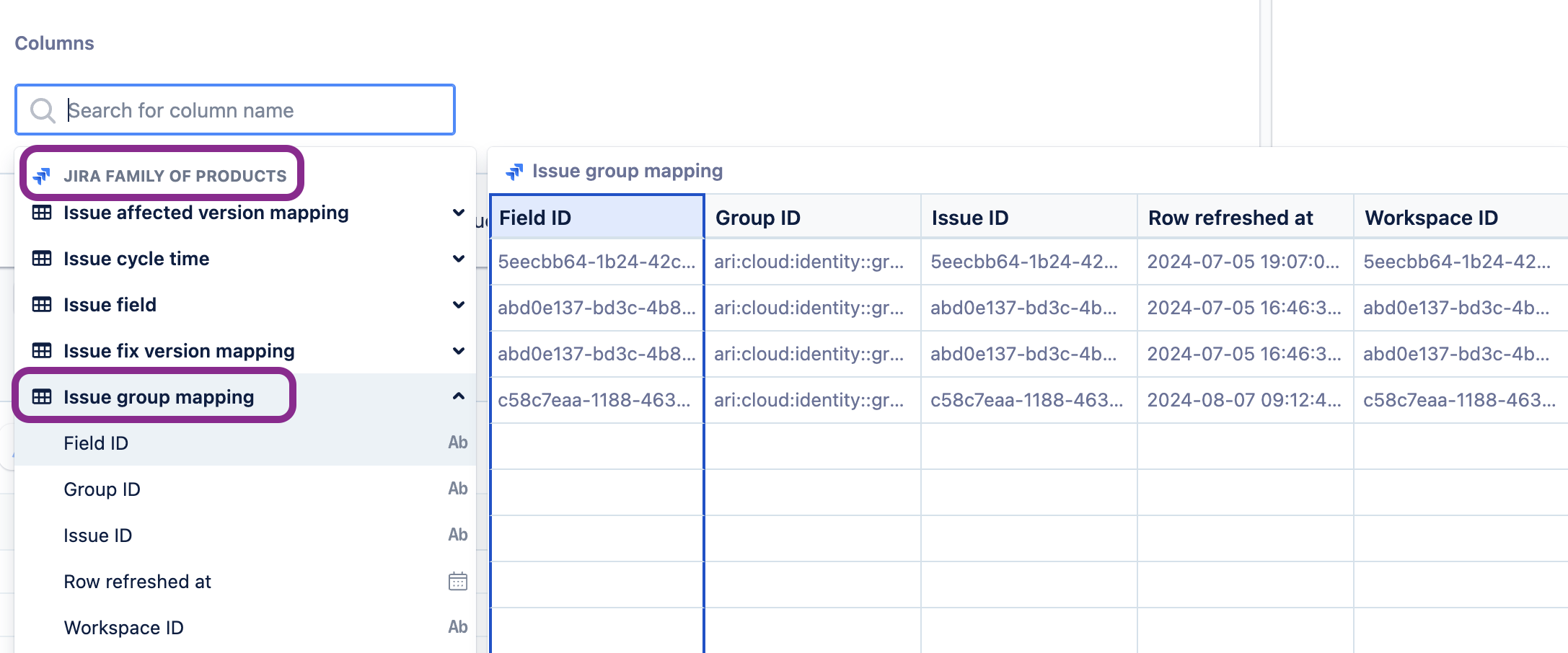Click the Ab type icon beside Issue ID

[458, 535]
